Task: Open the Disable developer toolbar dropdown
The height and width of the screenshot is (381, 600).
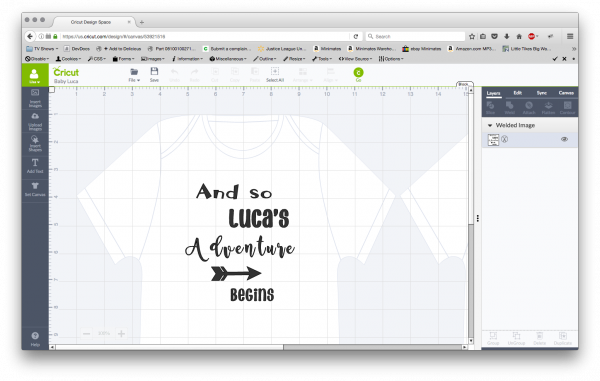Action: tap(37, 59)
